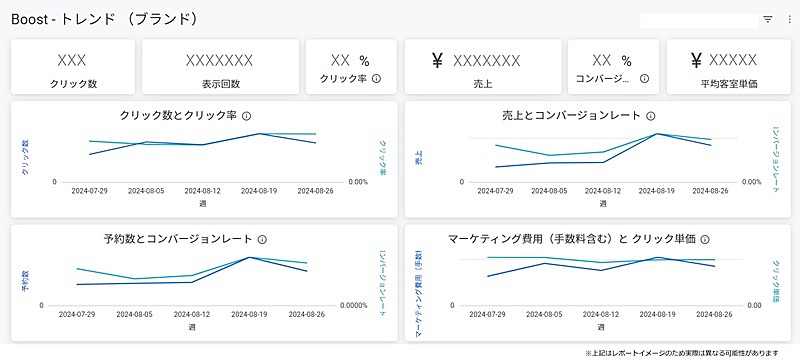Click 2024-08-19 label on クリック数 chart

click(259, 191)
